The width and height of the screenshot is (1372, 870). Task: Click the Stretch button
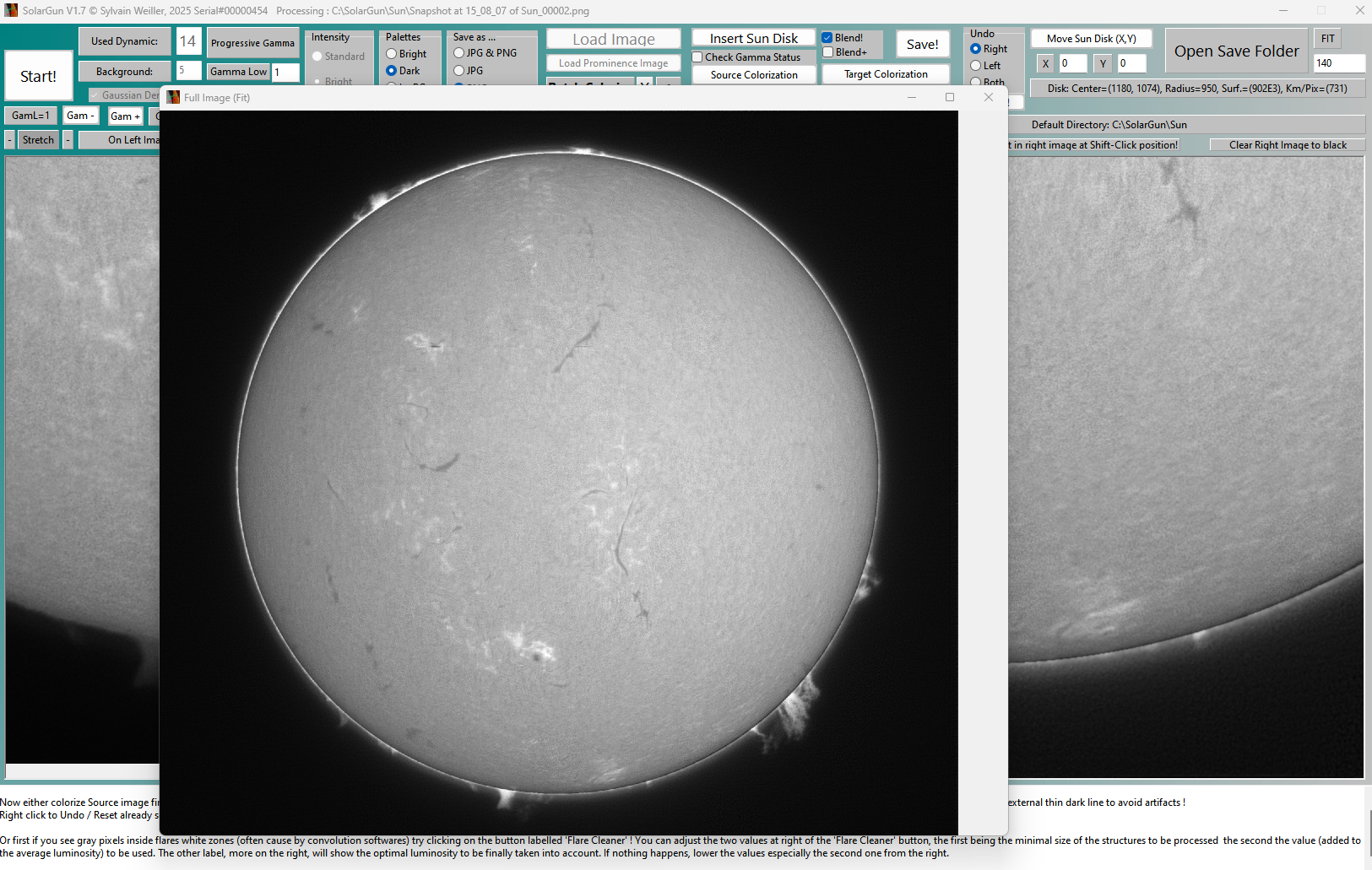[38, 140]
